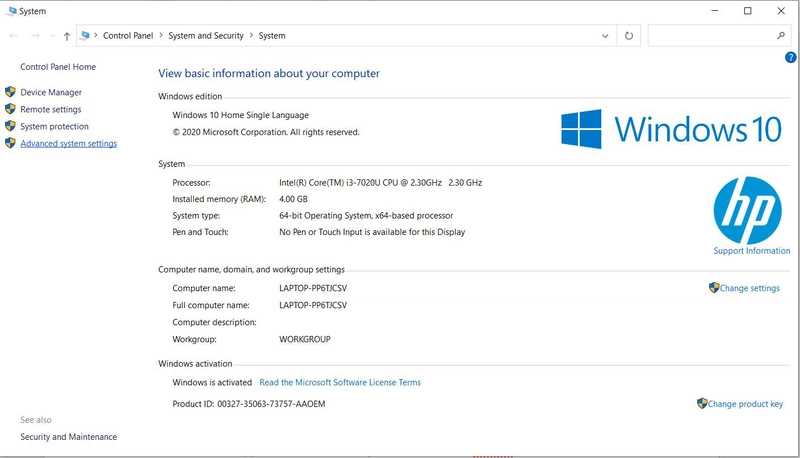
Task: Click the Windows 10 logo
Action: click(x=671, y=129)
